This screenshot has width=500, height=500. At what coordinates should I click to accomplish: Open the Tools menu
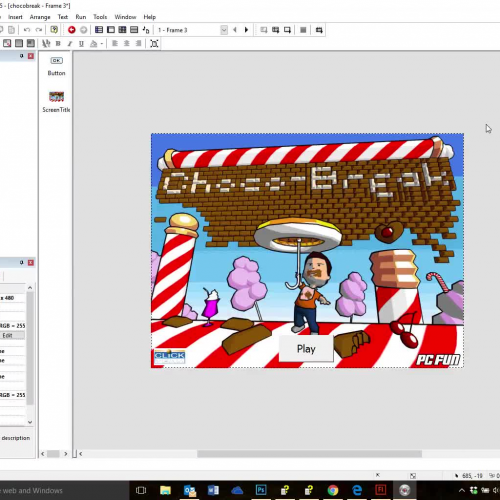tap(100, 17)
